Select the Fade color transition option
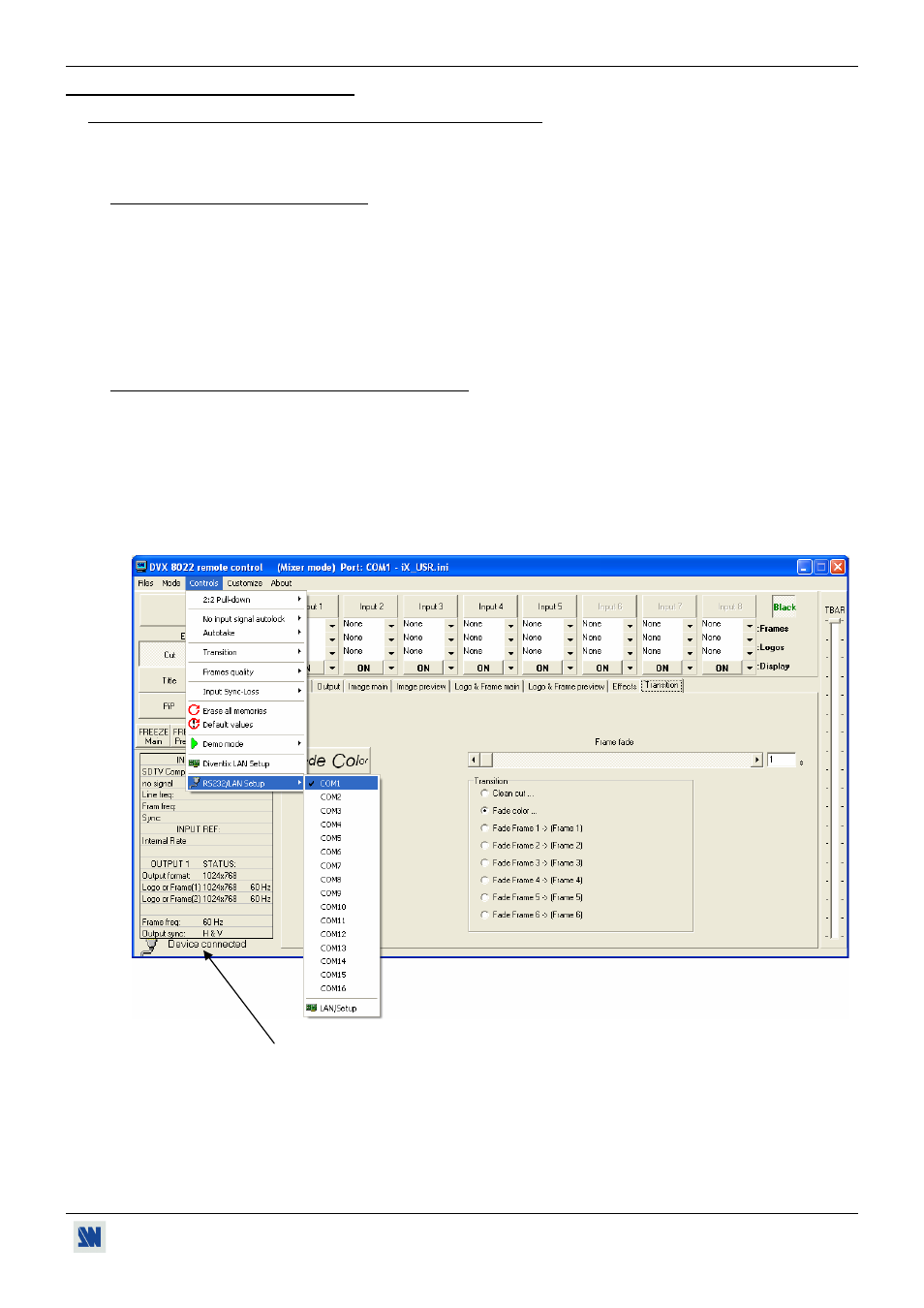Image resolution: width=924 pixels, height=1308 pixels. tap(484, 811)
